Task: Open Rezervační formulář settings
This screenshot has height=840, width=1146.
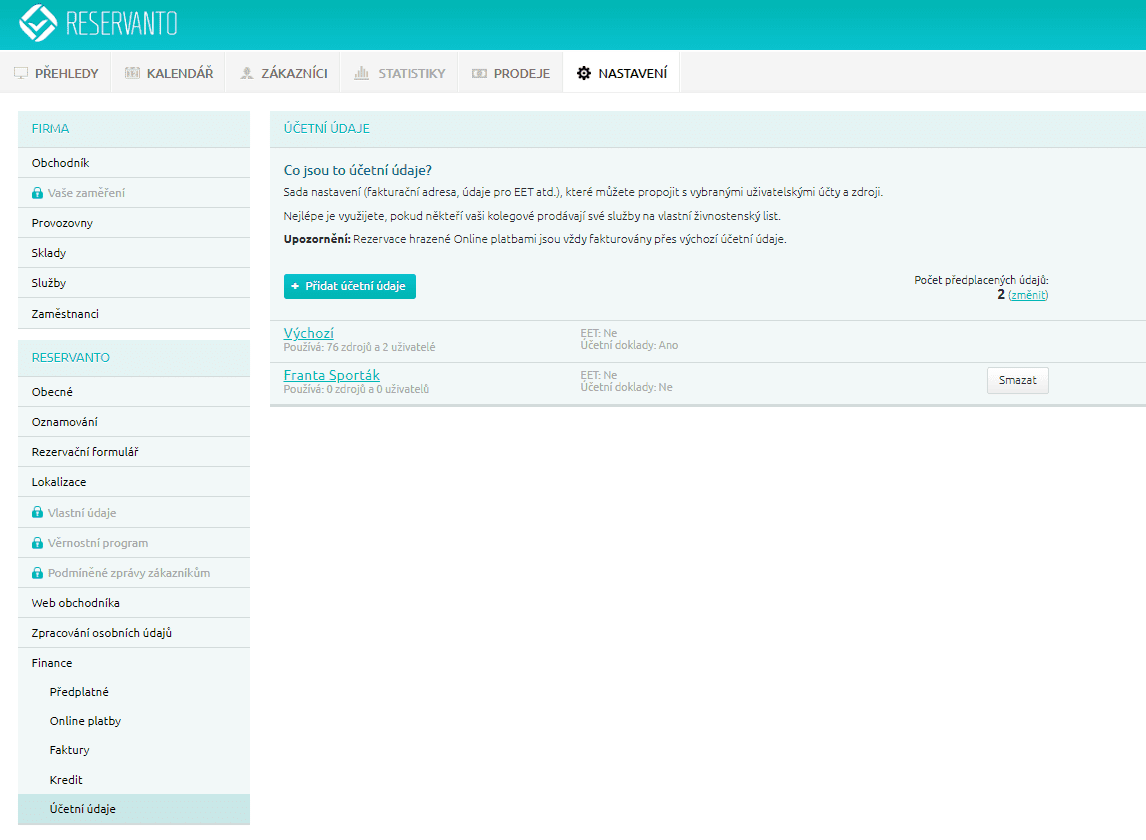Action: click(85, 452)
